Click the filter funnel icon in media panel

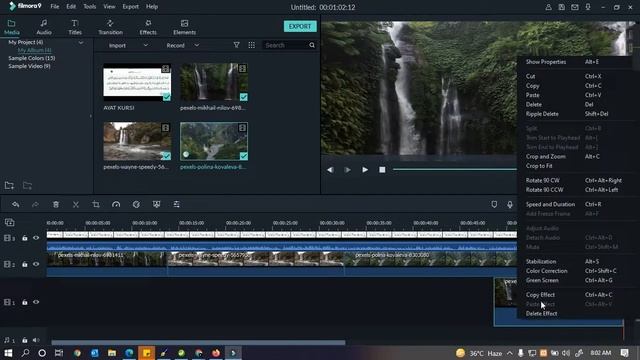(x=236, y=45)
